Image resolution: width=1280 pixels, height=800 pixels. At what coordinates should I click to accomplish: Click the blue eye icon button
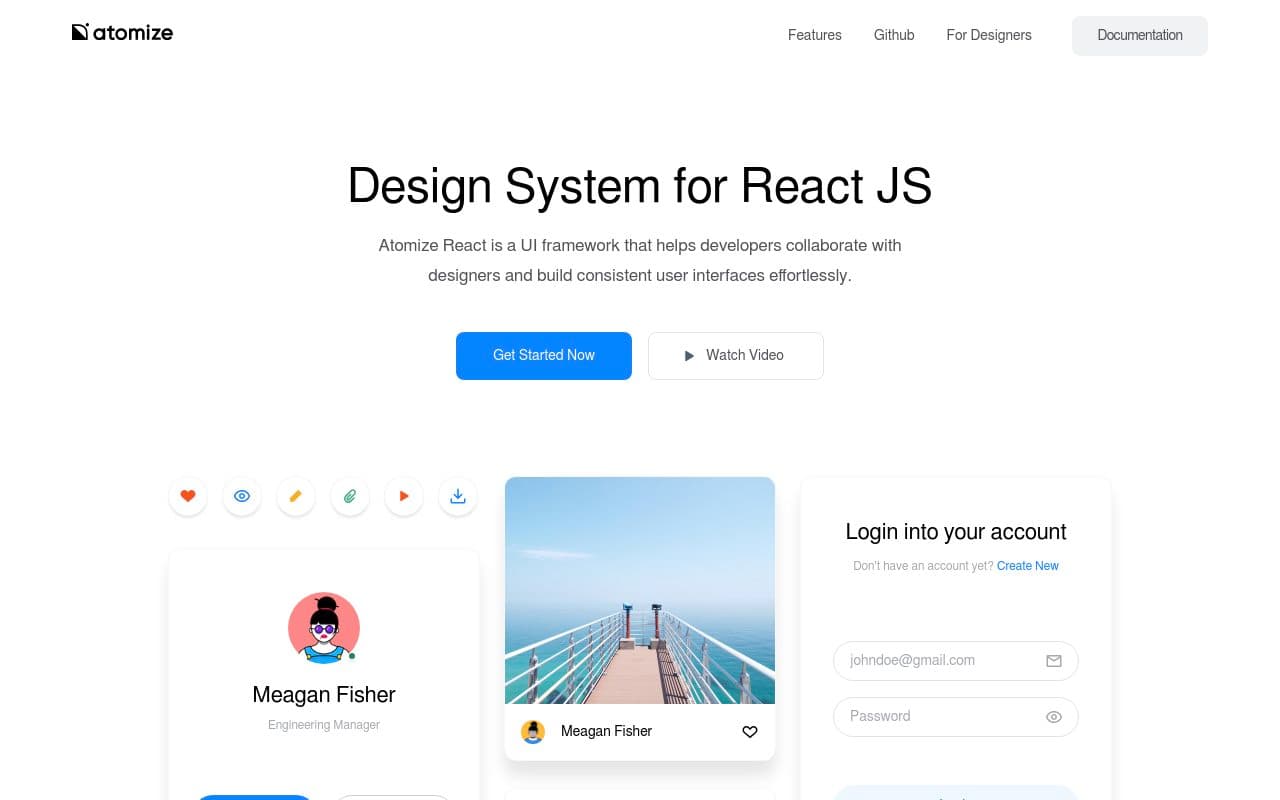click(x=242, y=496)
